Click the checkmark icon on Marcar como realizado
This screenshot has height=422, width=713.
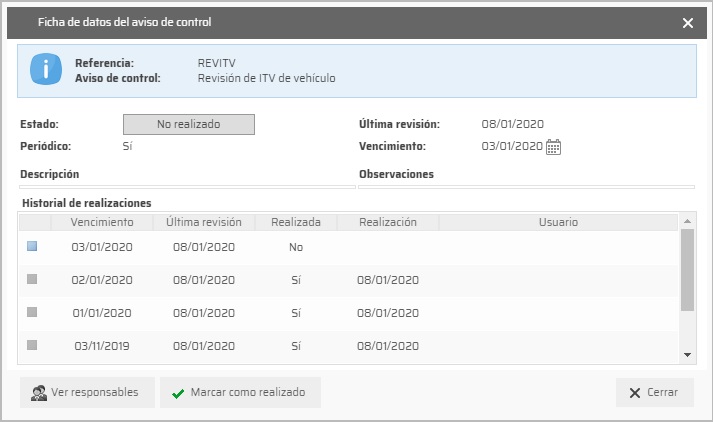point(178,393)
